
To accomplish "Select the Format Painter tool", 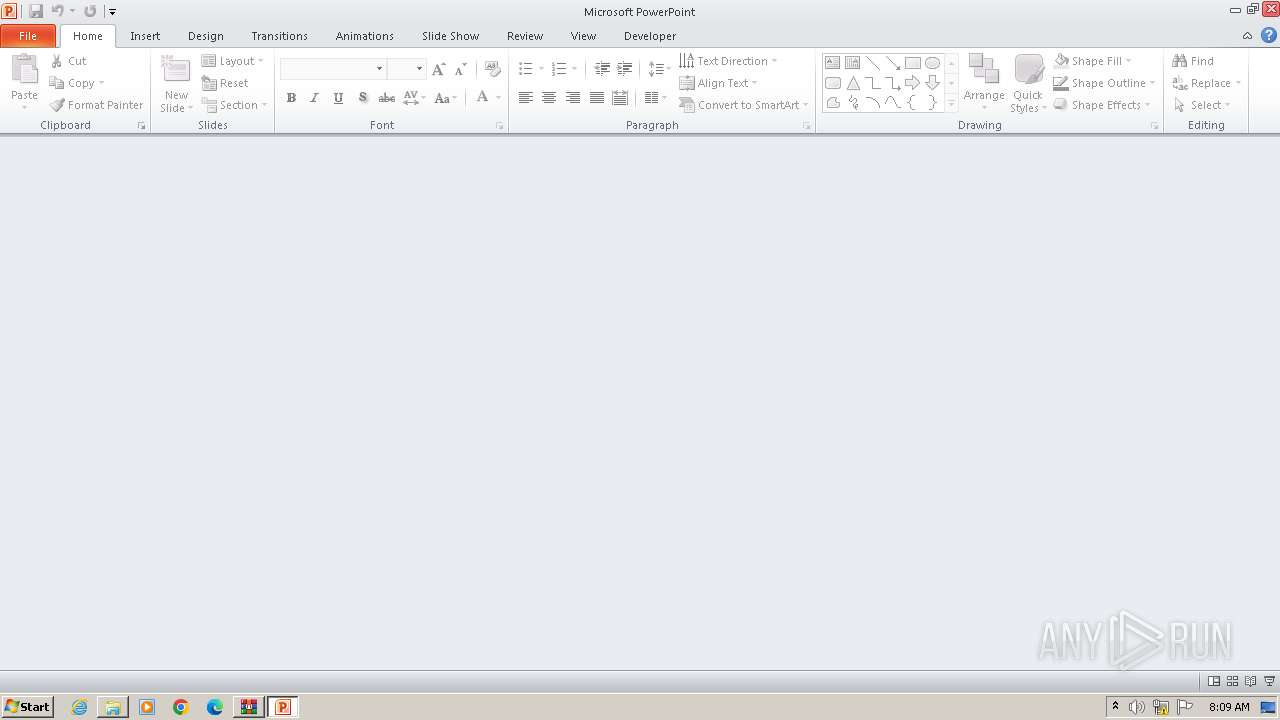I will click(x=97, y=105).
